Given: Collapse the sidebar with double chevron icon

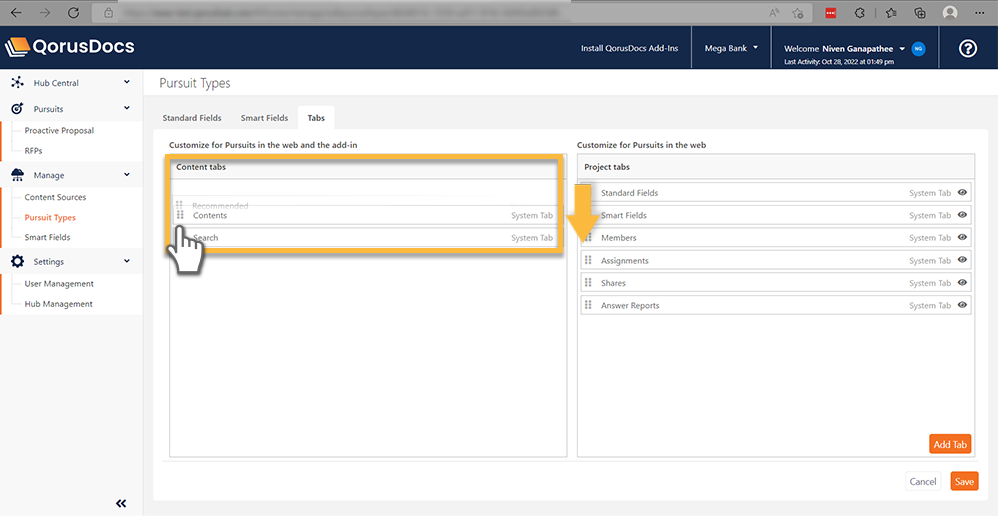Looking at the screenshot, I should (121, 503).
